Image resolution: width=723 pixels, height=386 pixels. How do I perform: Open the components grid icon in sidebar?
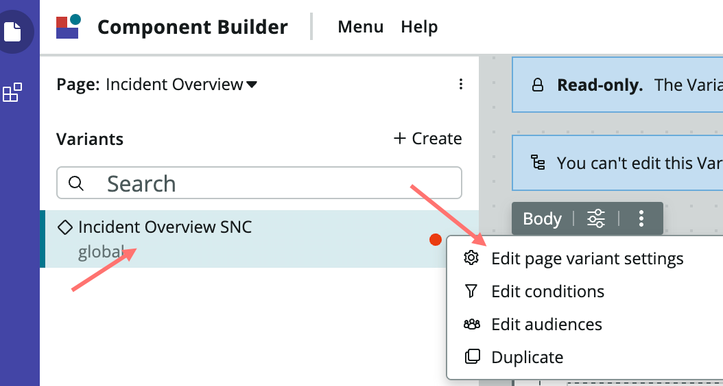pyautogui.click(x=12, y=92)
